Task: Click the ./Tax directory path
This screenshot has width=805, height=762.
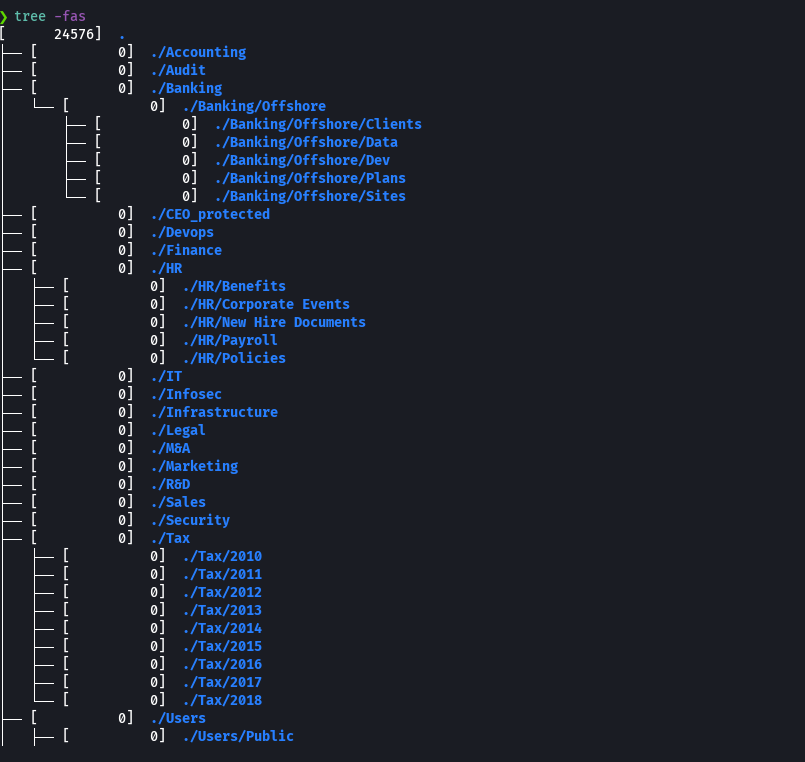Action: 170,538
